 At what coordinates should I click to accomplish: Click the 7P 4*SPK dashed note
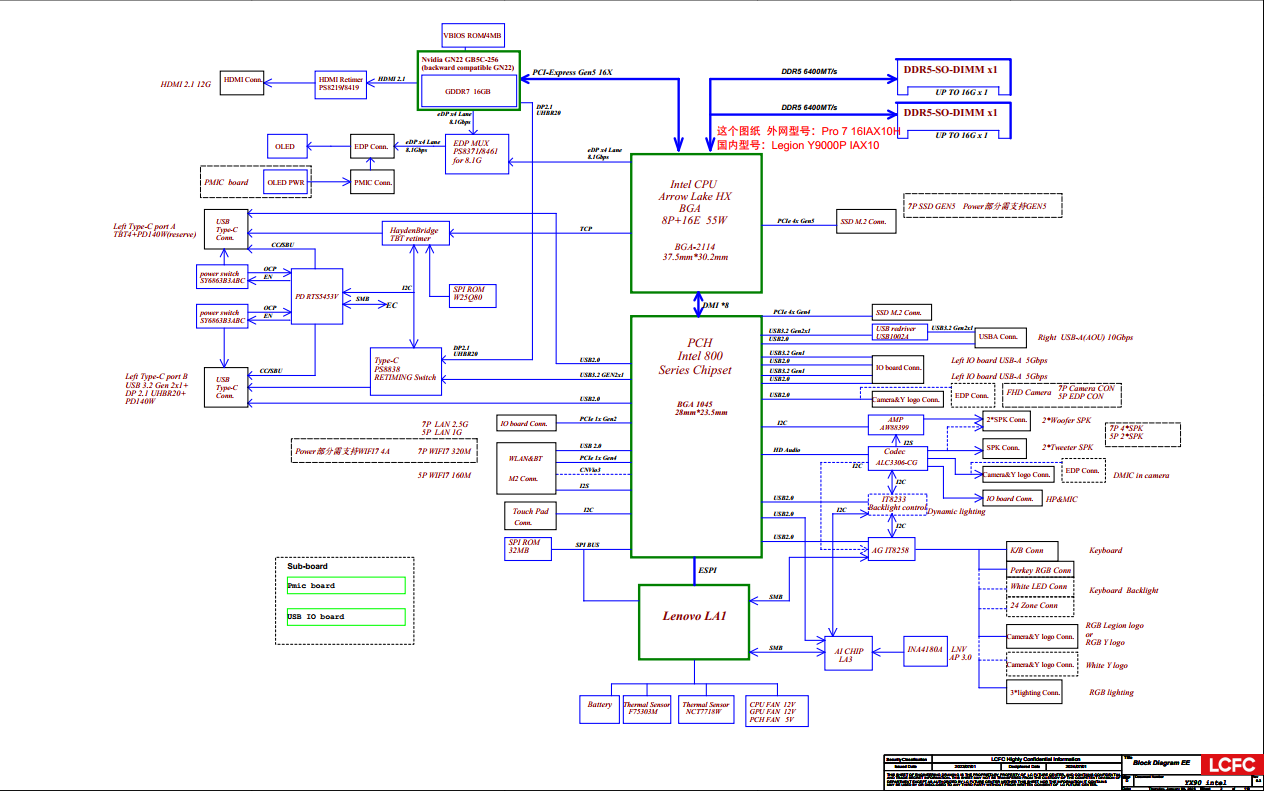(1144, 433)
